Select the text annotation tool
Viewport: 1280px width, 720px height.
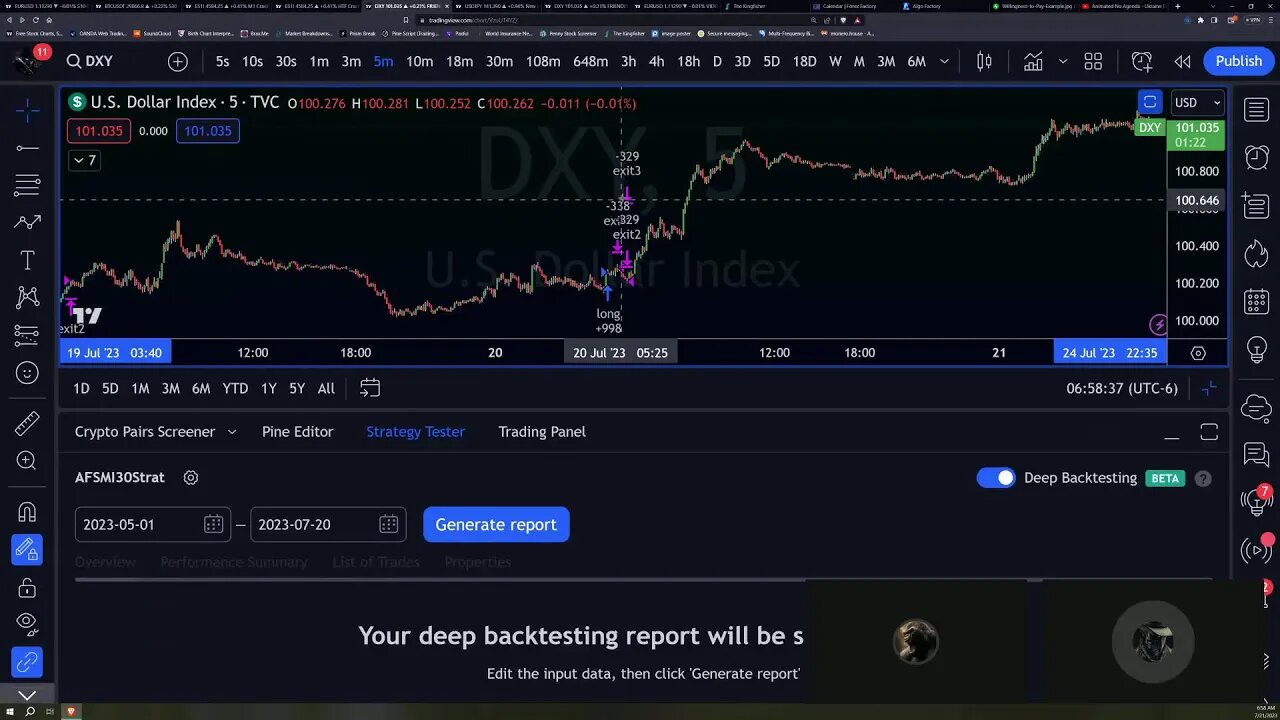coord(27,260)
